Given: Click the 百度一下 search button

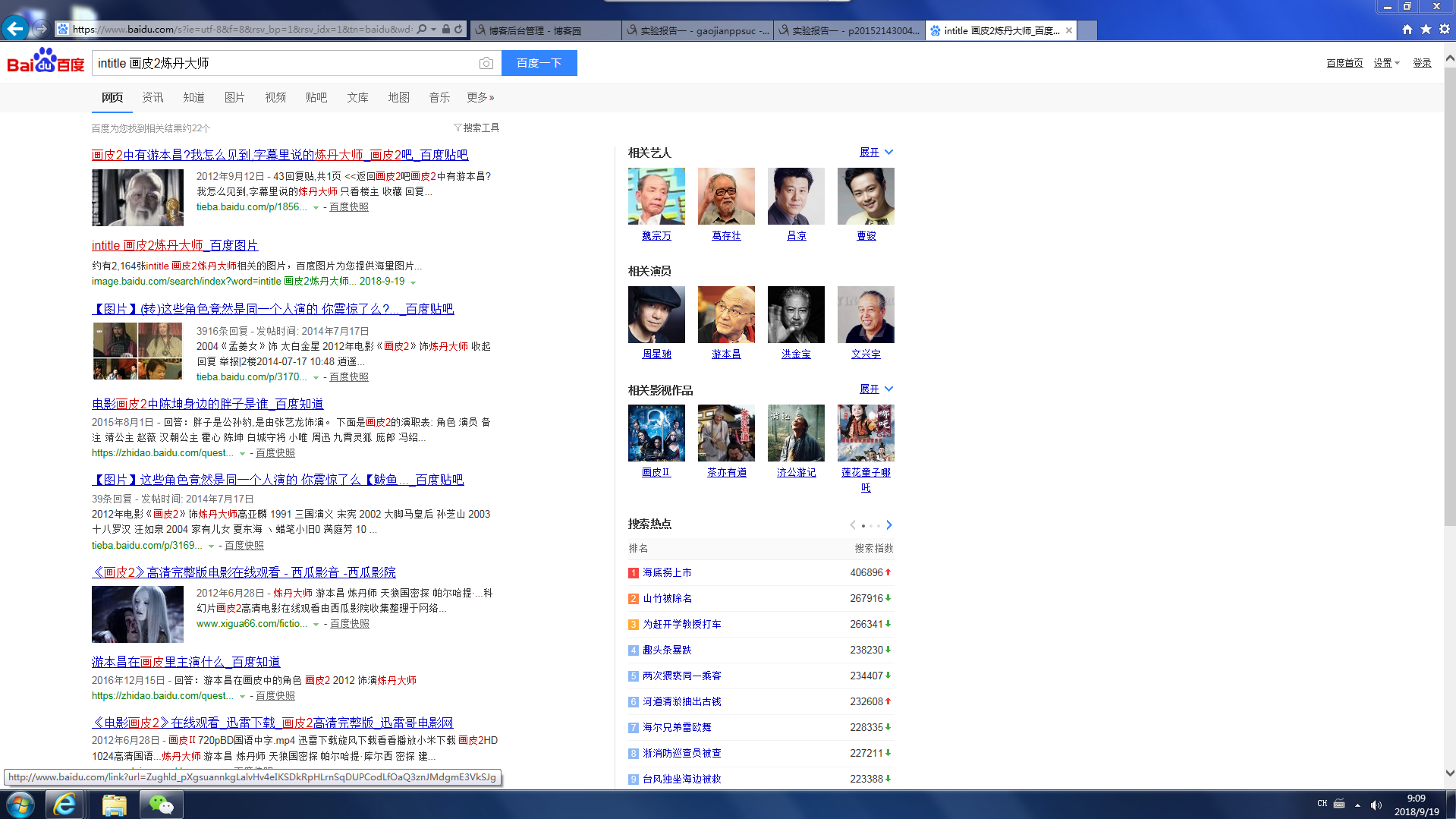Looking at the screenshot, I should click(x=539, y=63).
